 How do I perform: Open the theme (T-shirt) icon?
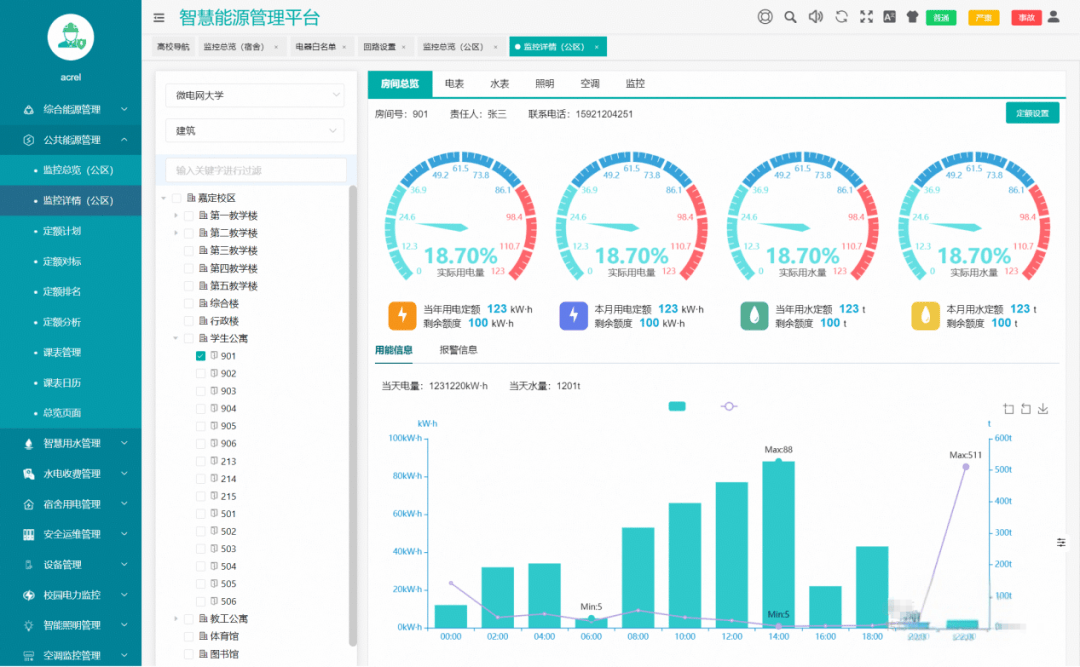pos(911,17)
